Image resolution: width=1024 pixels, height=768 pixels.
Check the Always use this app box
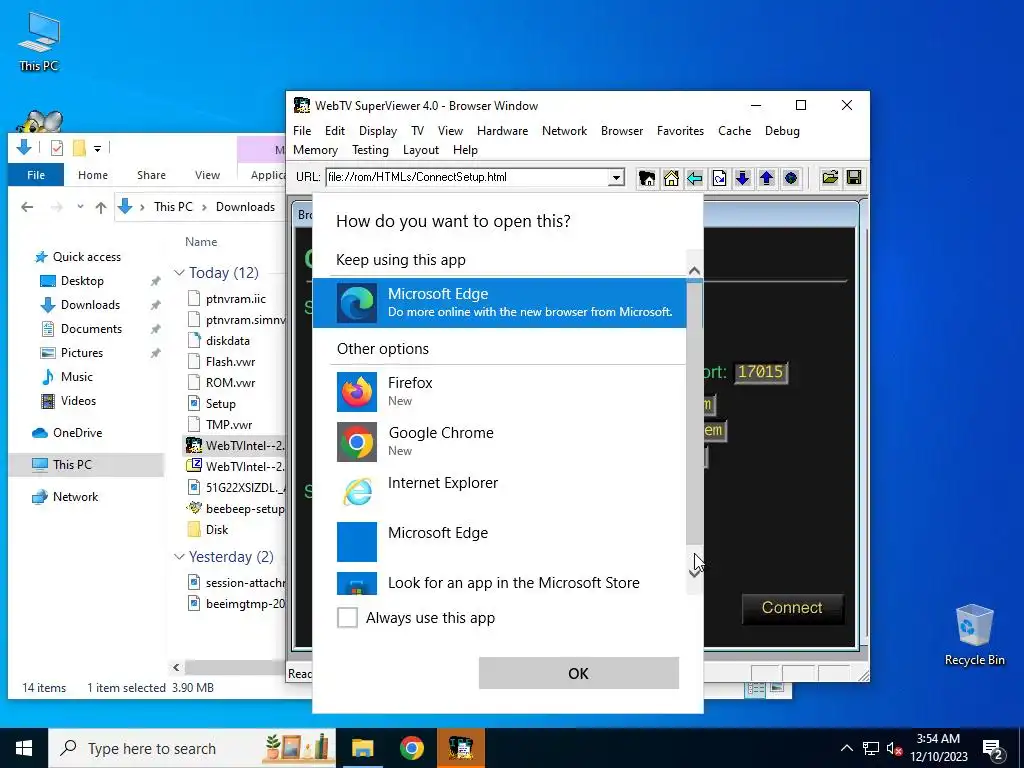[347, 617]
